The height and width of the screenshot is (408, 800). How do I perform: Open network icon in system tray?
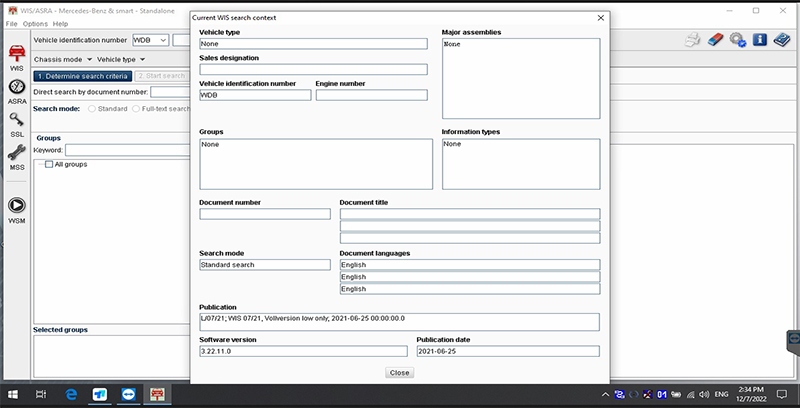pyautogui.click(x=691, y=394)
